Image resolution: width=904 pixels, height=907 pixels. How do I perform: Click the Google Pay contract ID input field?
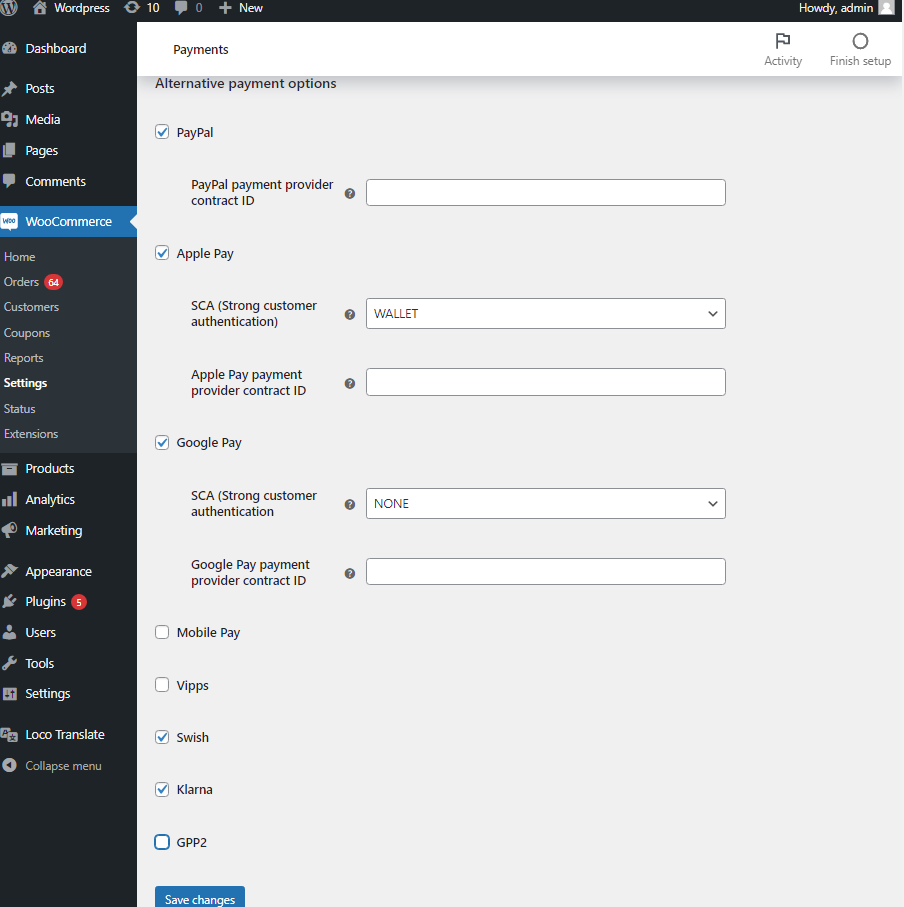(545, 571)
